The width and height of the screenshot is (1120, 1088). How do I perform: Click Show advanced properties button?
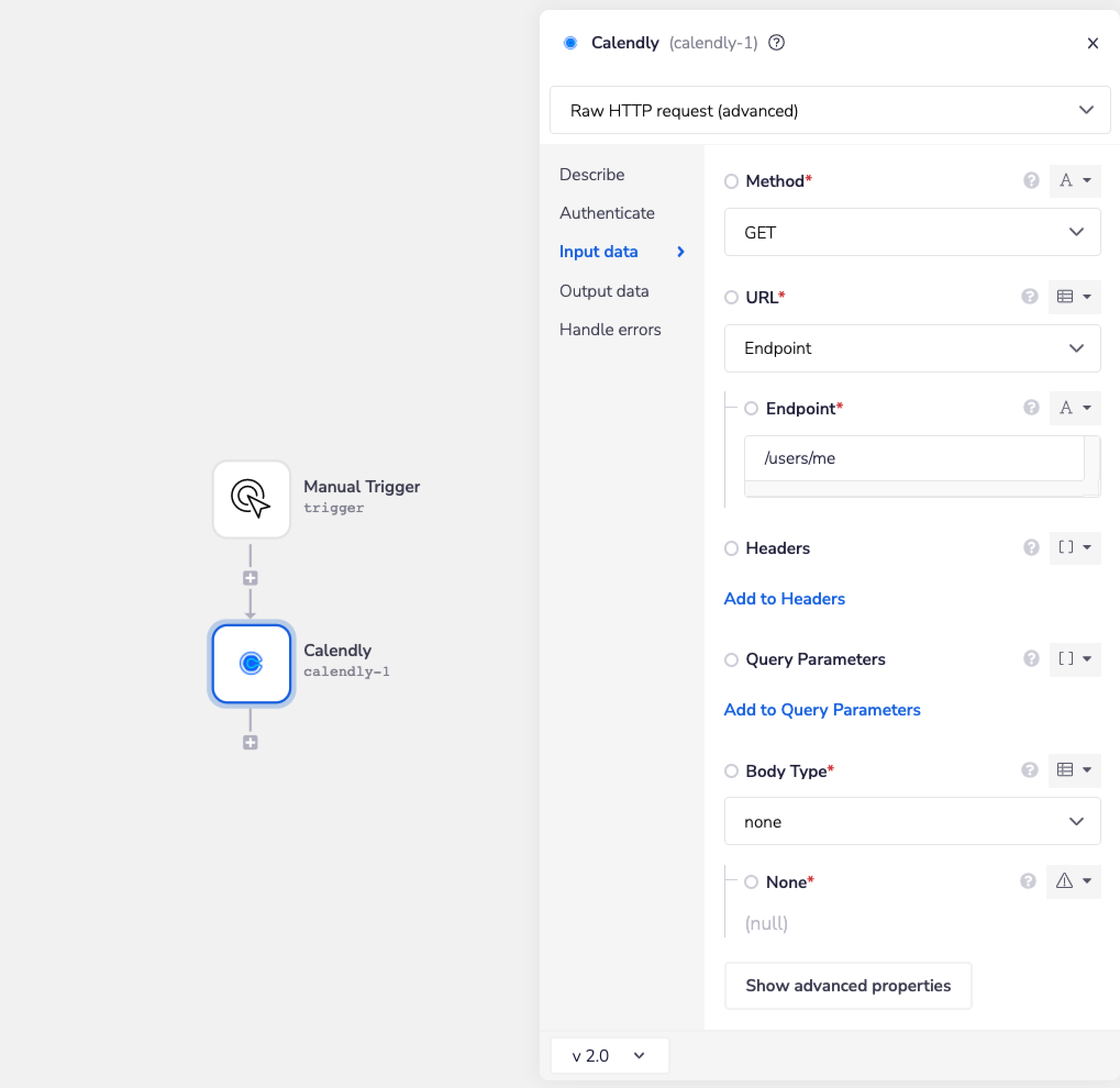pos(847,986)
